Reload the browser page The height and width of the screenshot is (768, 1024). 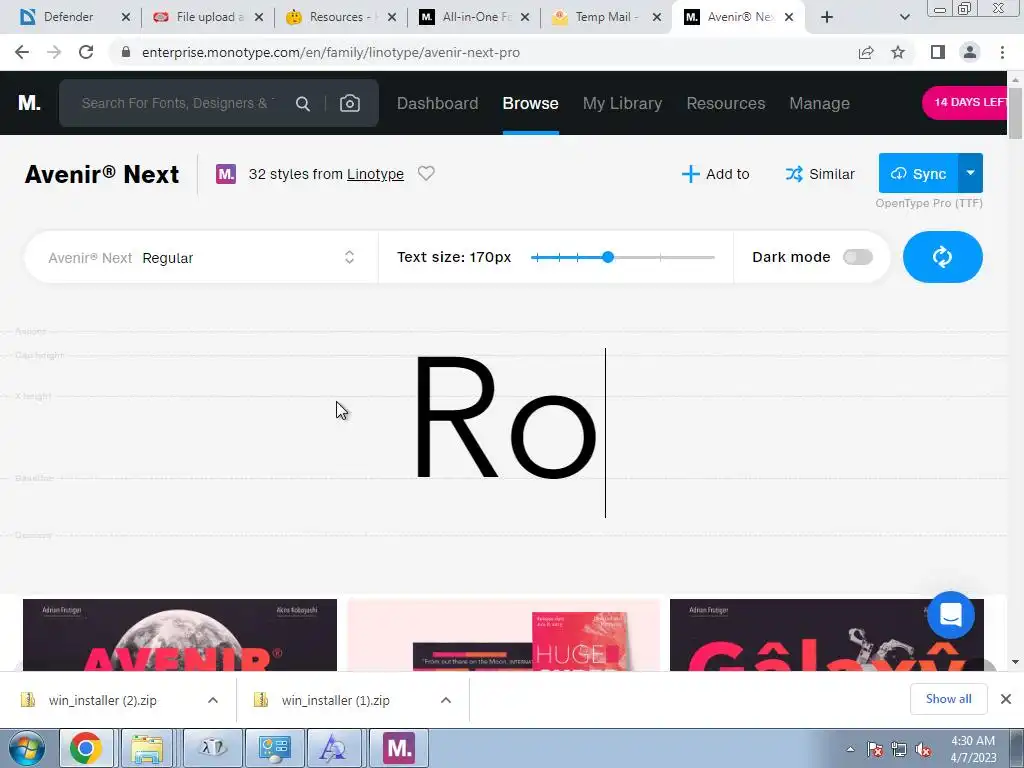[x=86, y=52]
